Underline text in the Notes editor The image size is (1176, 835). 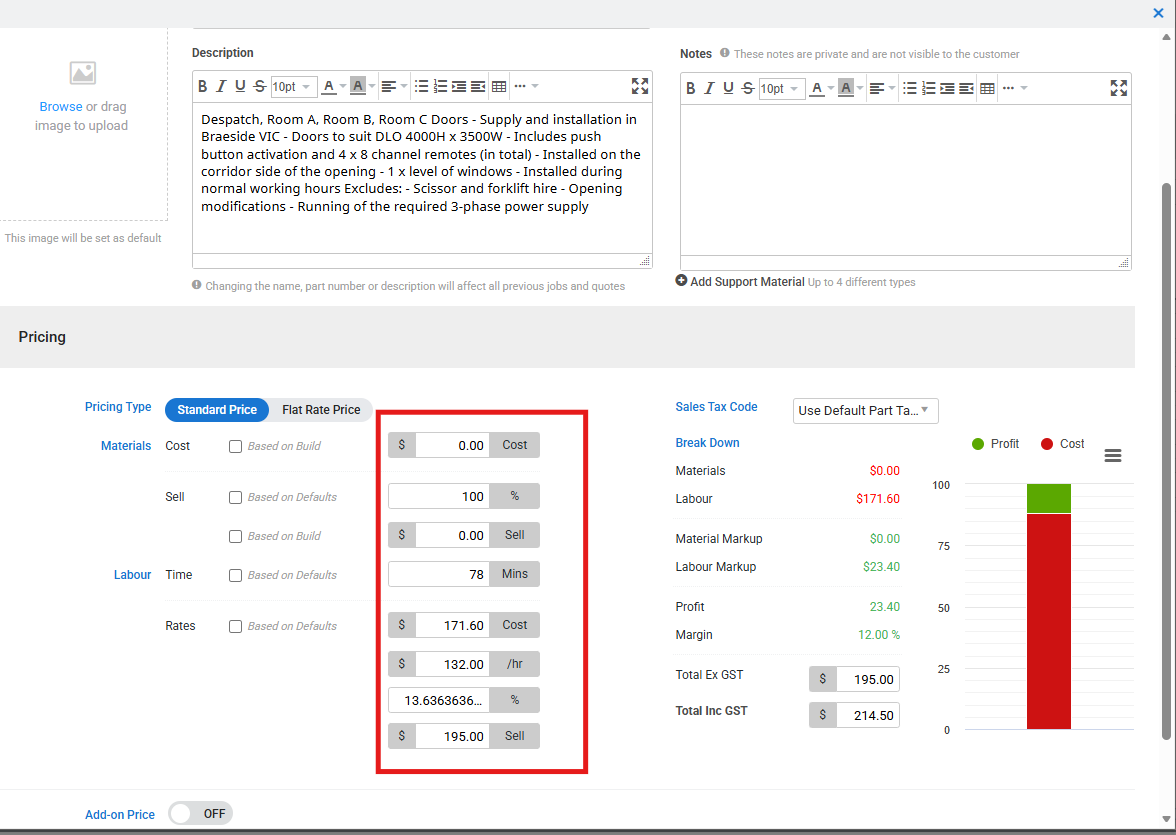point(728,89)
